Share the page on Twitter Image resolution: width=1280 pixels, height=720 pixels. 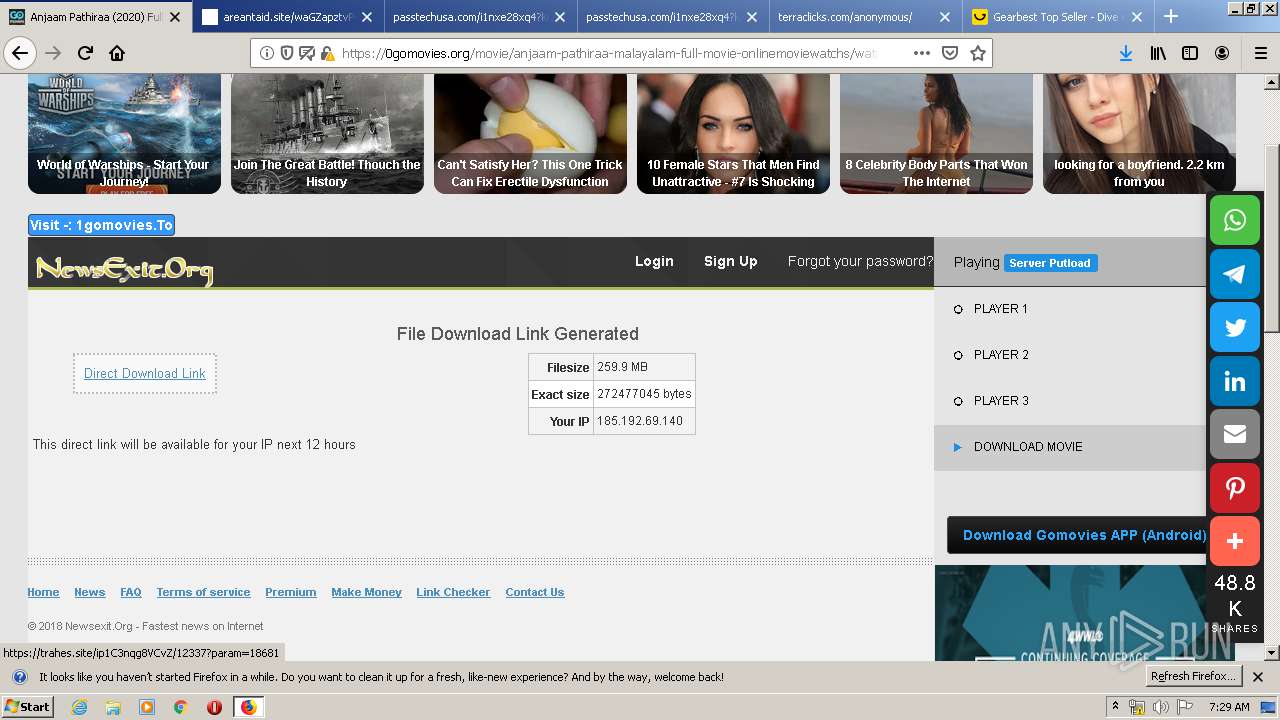coord(1235,327)
